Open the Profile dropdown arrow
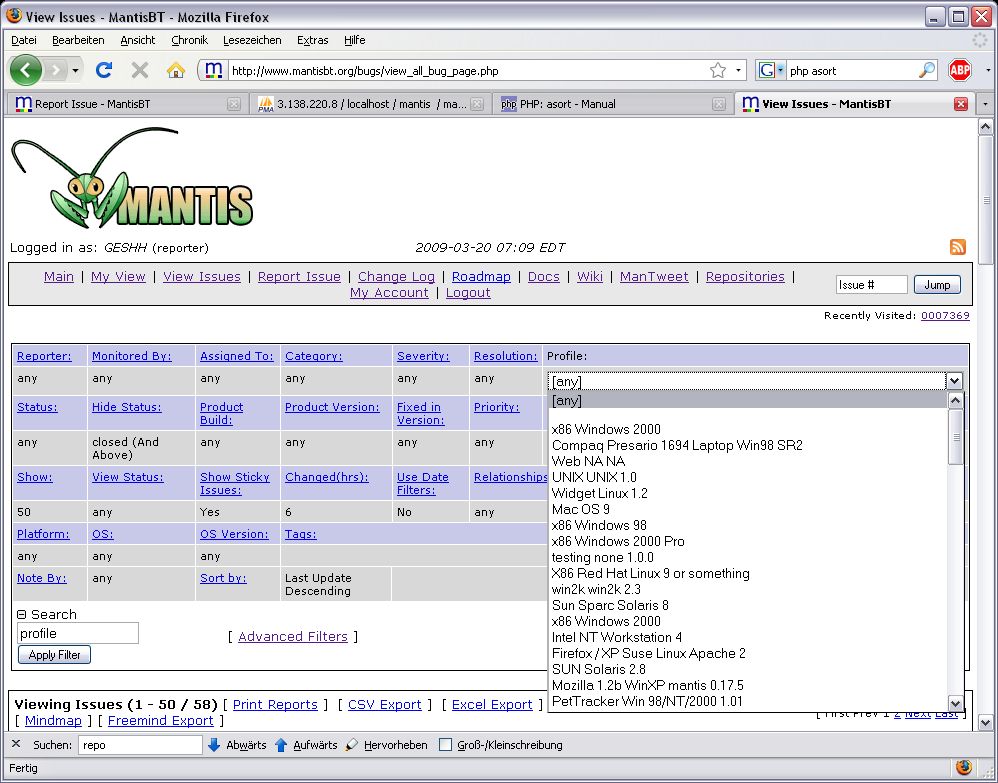 954,381
